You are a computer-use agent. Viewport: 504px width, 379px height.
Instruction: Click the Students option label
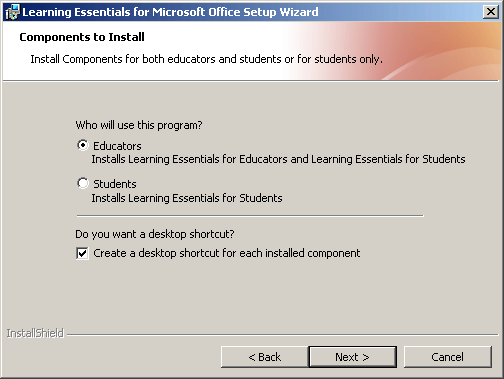[x=115, y=184]
